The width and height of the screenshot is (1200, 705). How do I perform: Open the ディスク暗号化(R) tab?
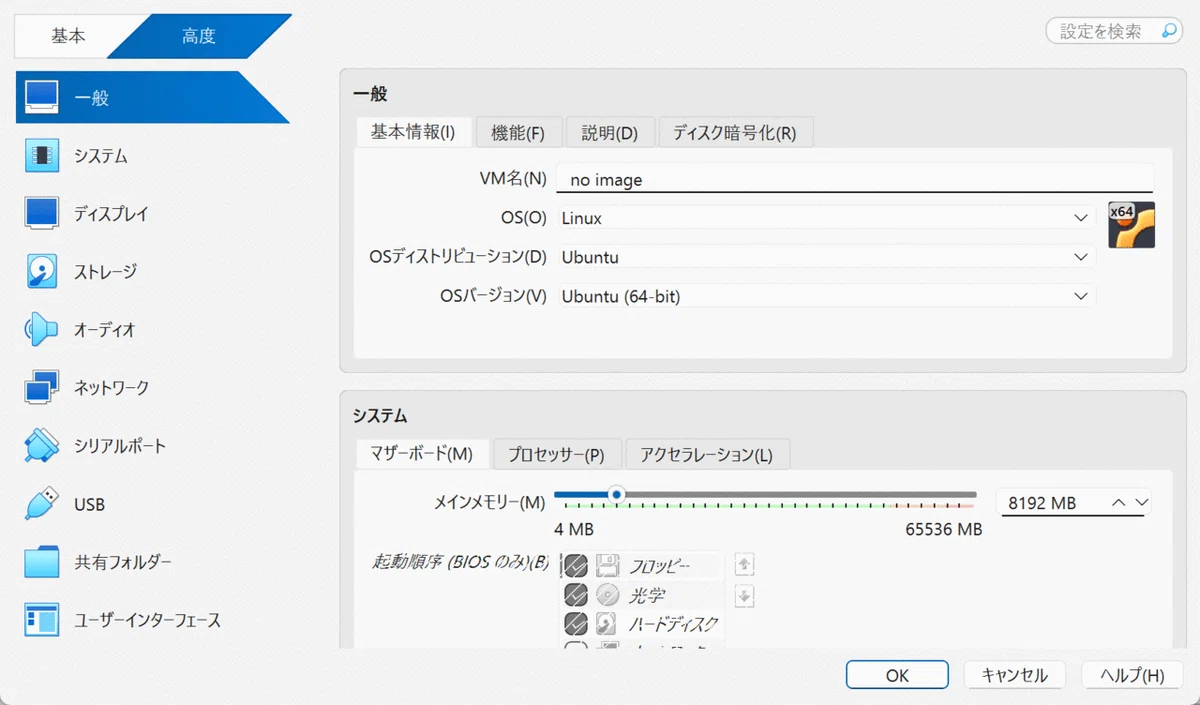click(735, 132)
